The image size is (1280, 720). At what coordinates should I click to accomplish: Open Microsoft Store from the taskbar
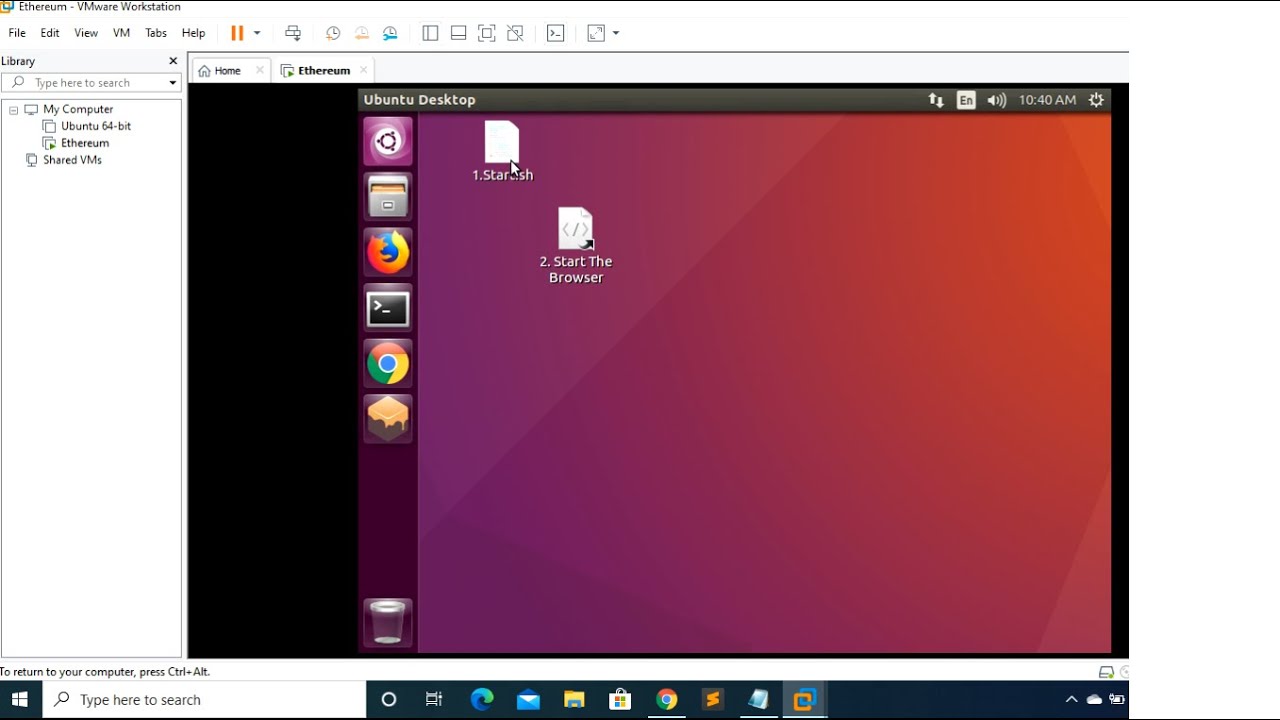(620, 700)
